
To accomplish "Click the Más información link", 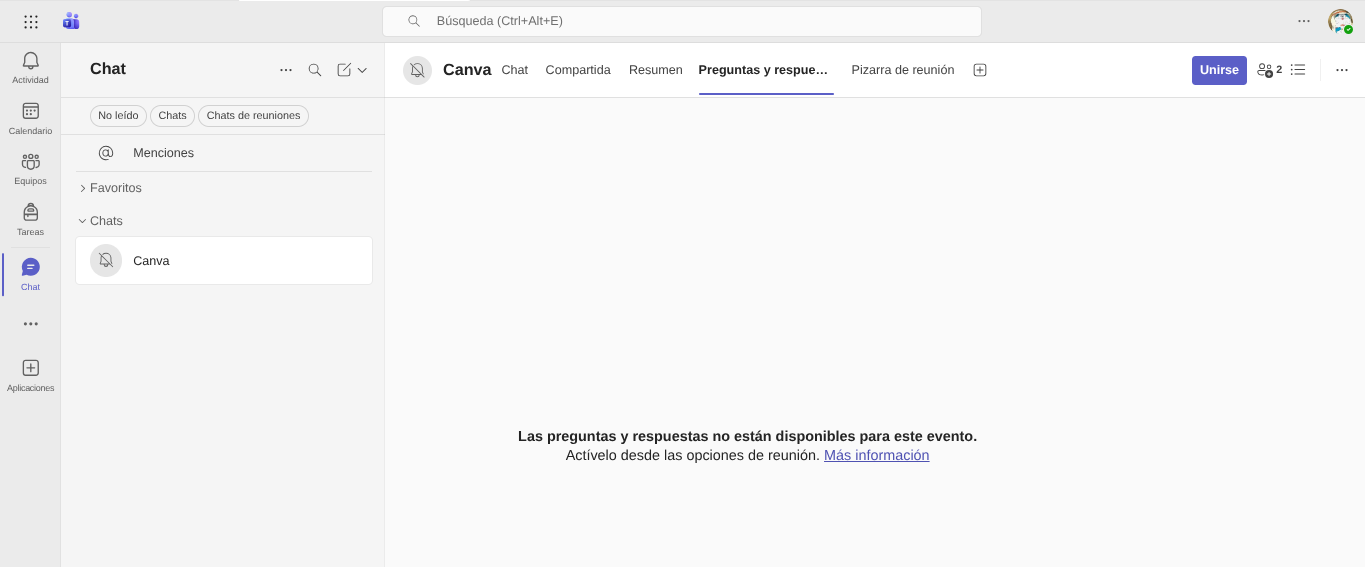I will (876, 455).
